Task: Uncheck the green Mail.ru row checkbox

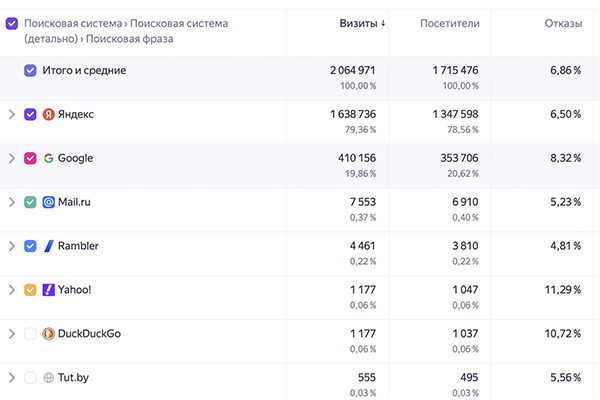Action: click(x=30, y=202)
